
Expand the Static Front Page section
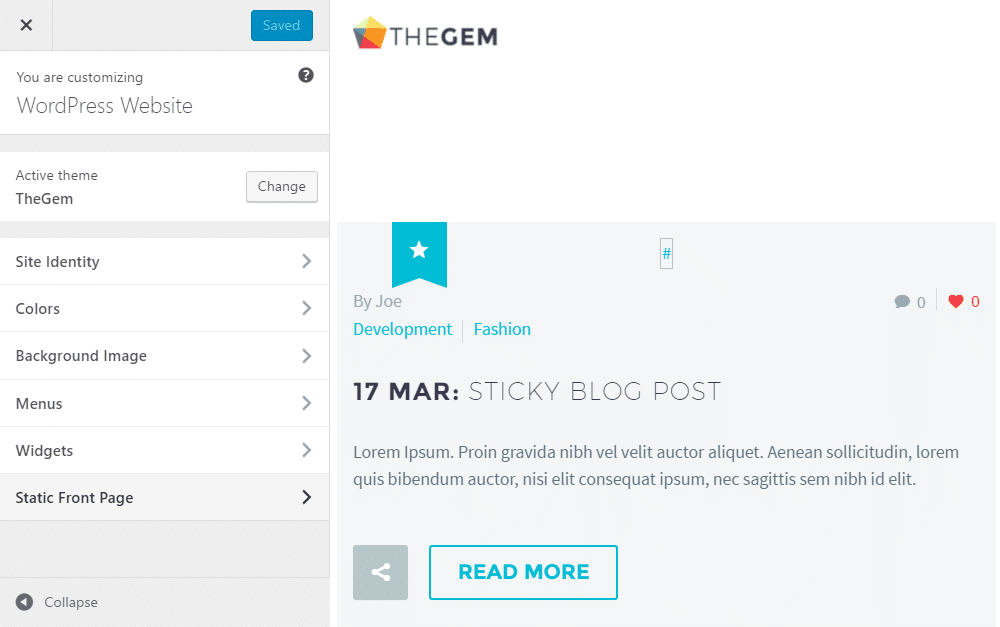(165, 497)
